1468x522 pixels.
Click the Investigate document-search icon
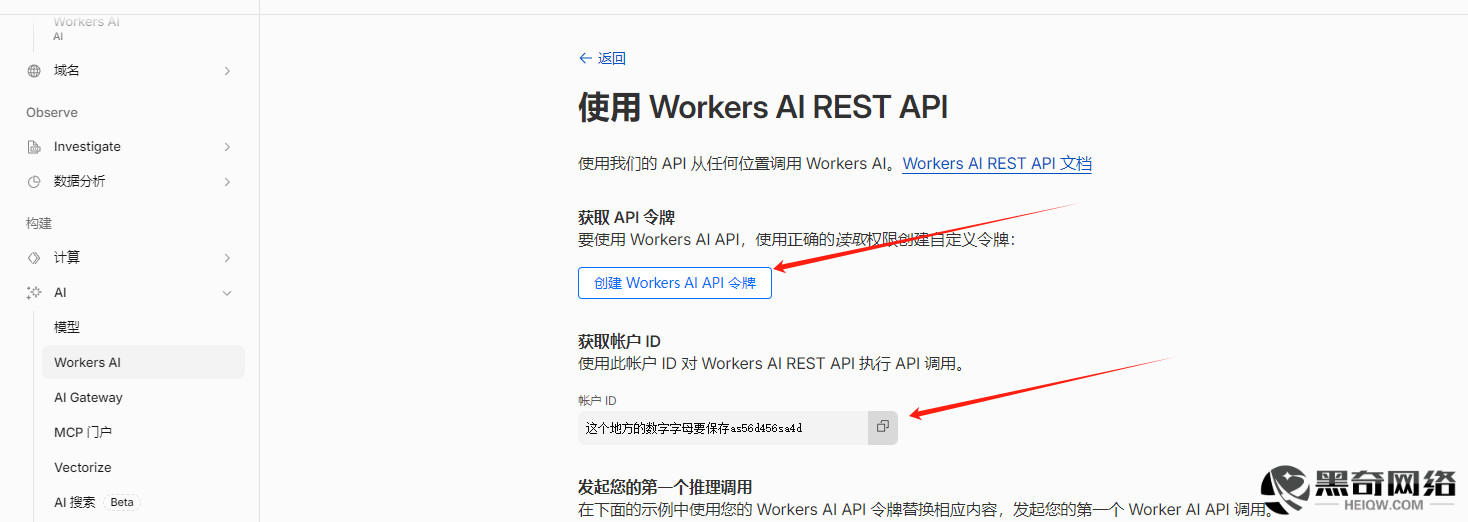pyautogui.click(x=34, y=147)
